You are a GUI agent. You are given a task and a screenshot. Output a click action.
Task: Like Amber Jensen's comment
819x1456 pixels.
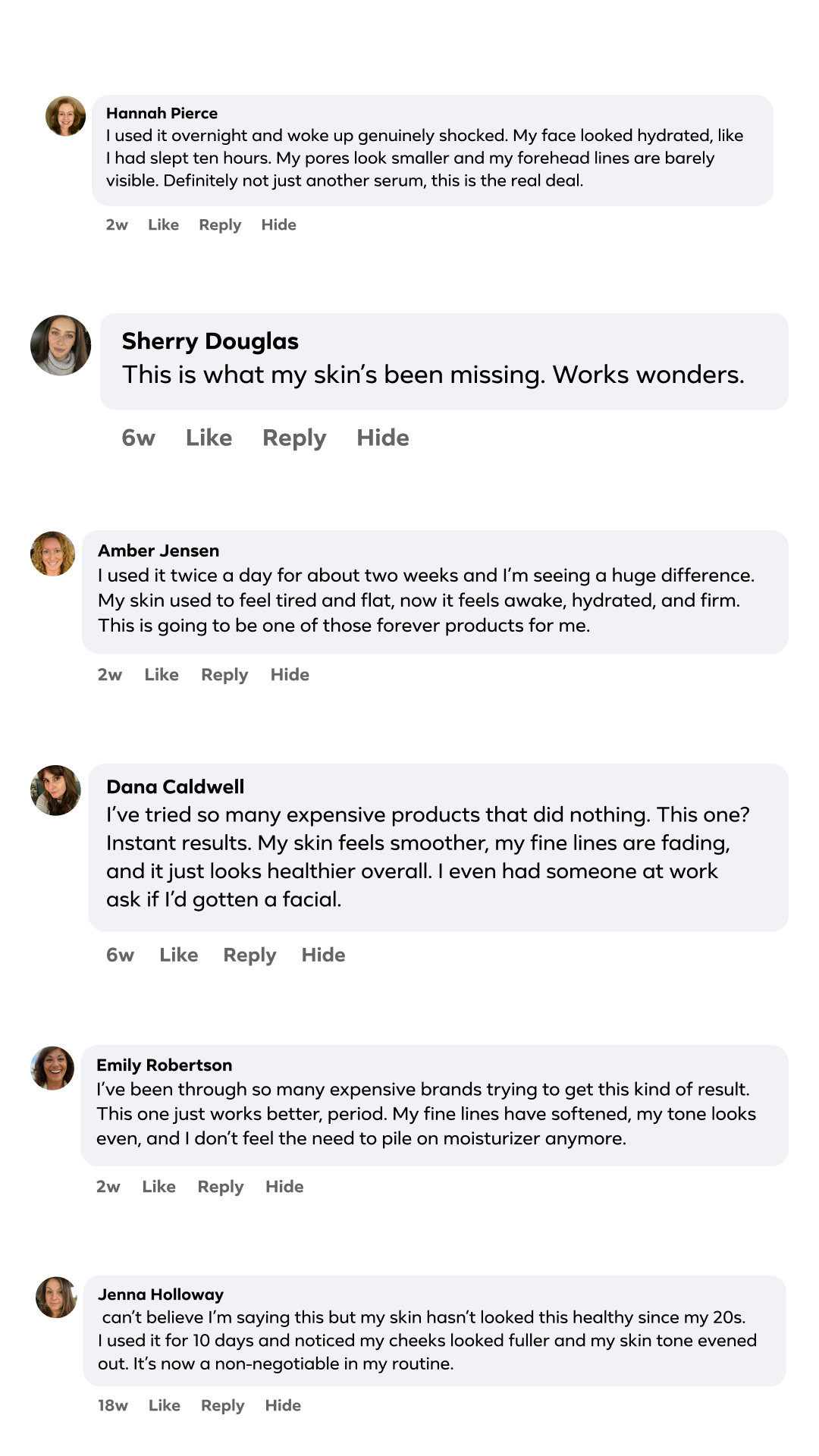coord(162,674)
